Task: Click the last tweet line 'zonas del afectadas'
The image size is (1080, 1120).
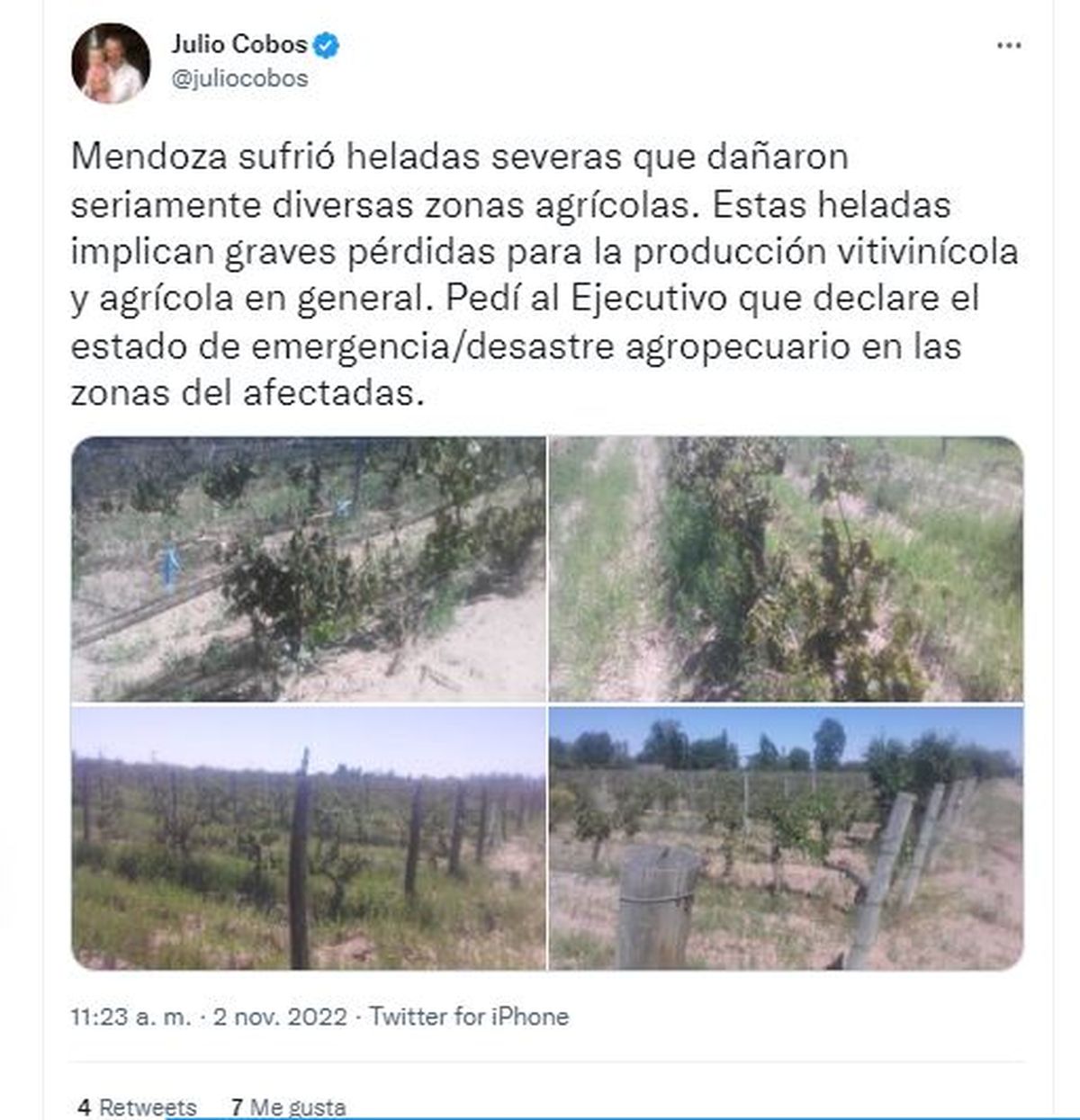Action: (x=247, y=393)
